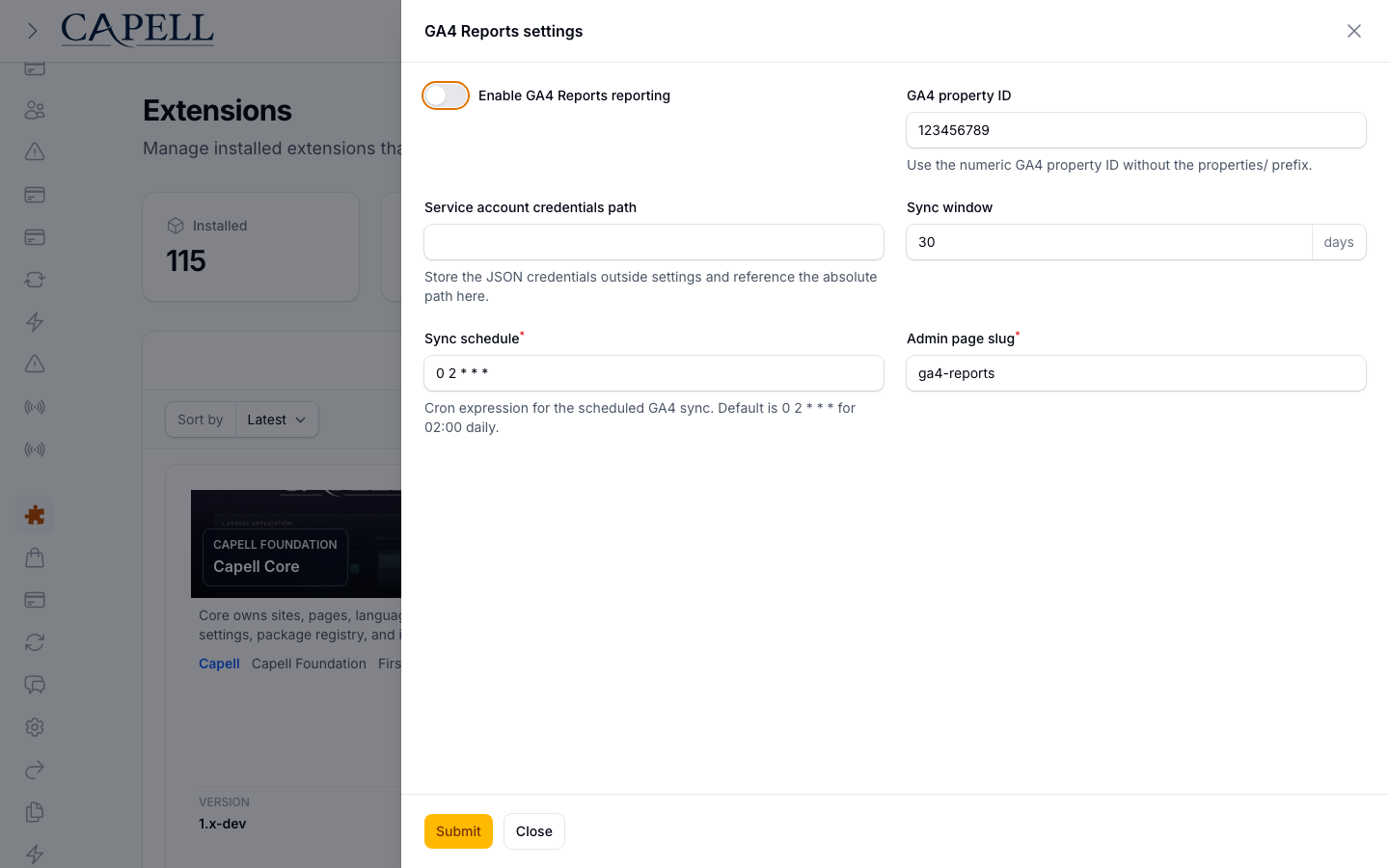
Task: Click the rounded-square repeat arrows sidebar icon
Action: [35, 280]
